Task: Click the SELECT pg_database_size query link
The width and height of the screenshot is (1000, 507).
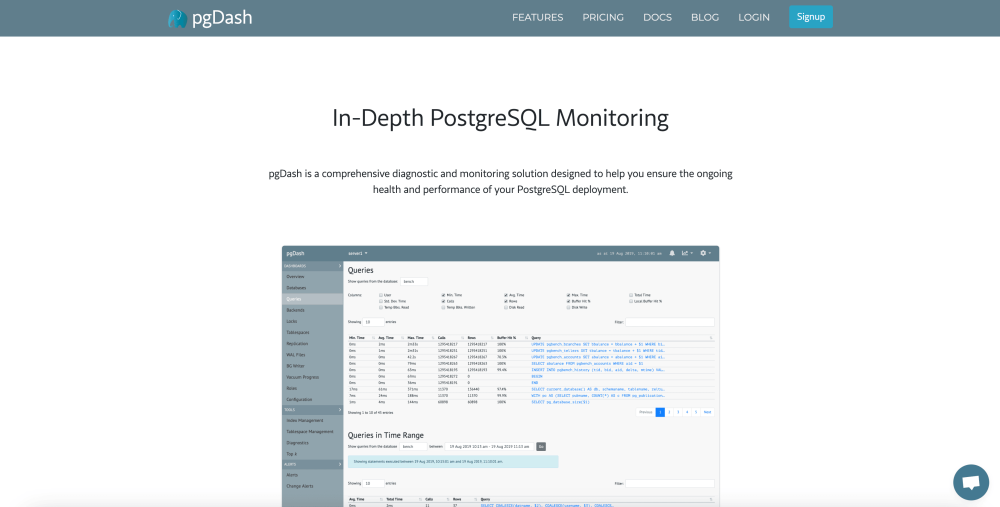Action: click(x=561, y=402)
